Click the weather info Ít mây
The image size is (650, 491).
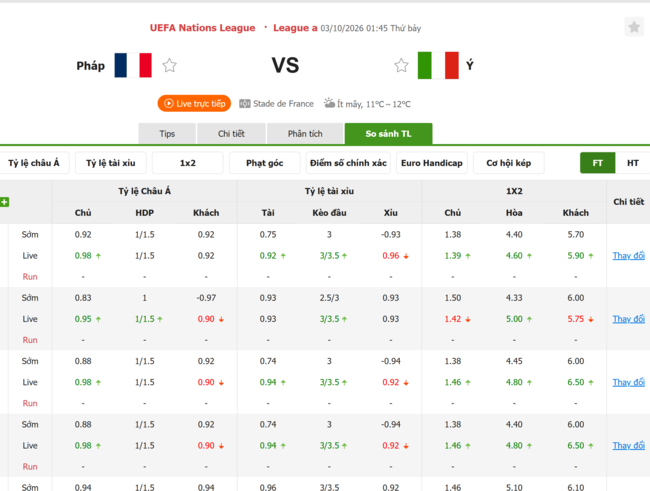coord(368,104)
